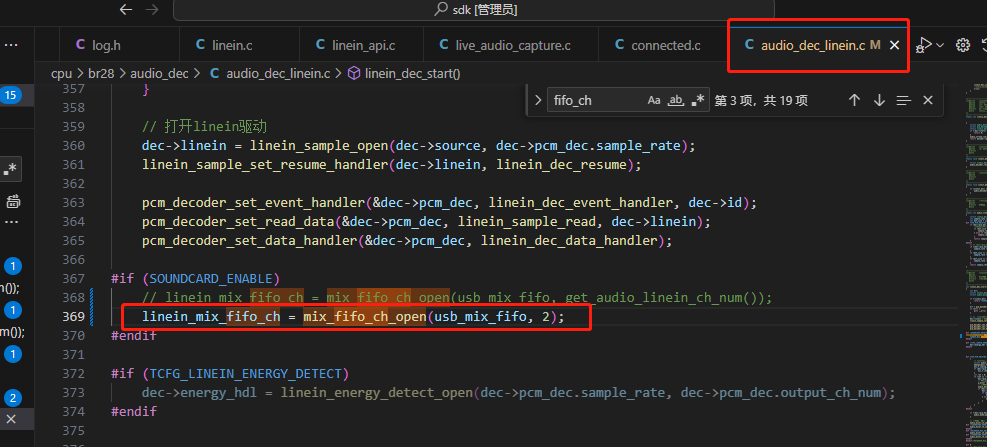Toggle Match Case (Aa) in the find widget
987x447 pixels.
pyautogui.click(x=655, y=101)
